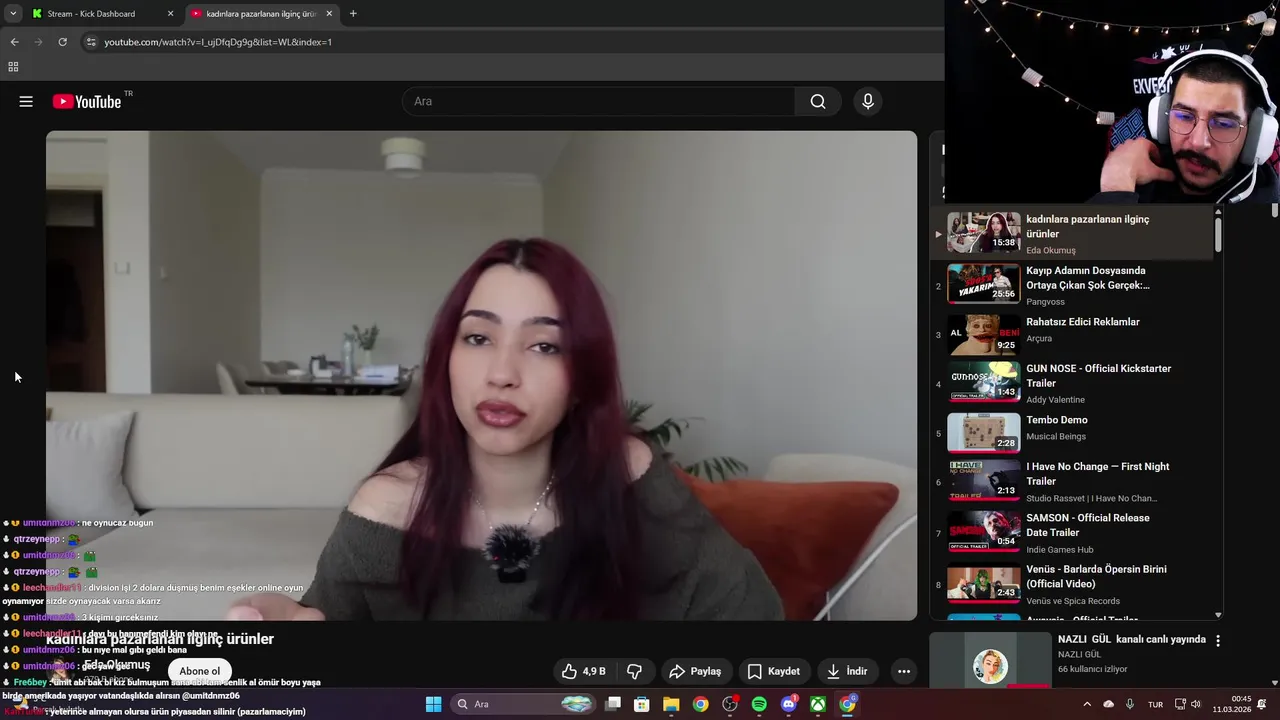
Task: Start voice search with the microphone icon
Action: coord(868,101)
